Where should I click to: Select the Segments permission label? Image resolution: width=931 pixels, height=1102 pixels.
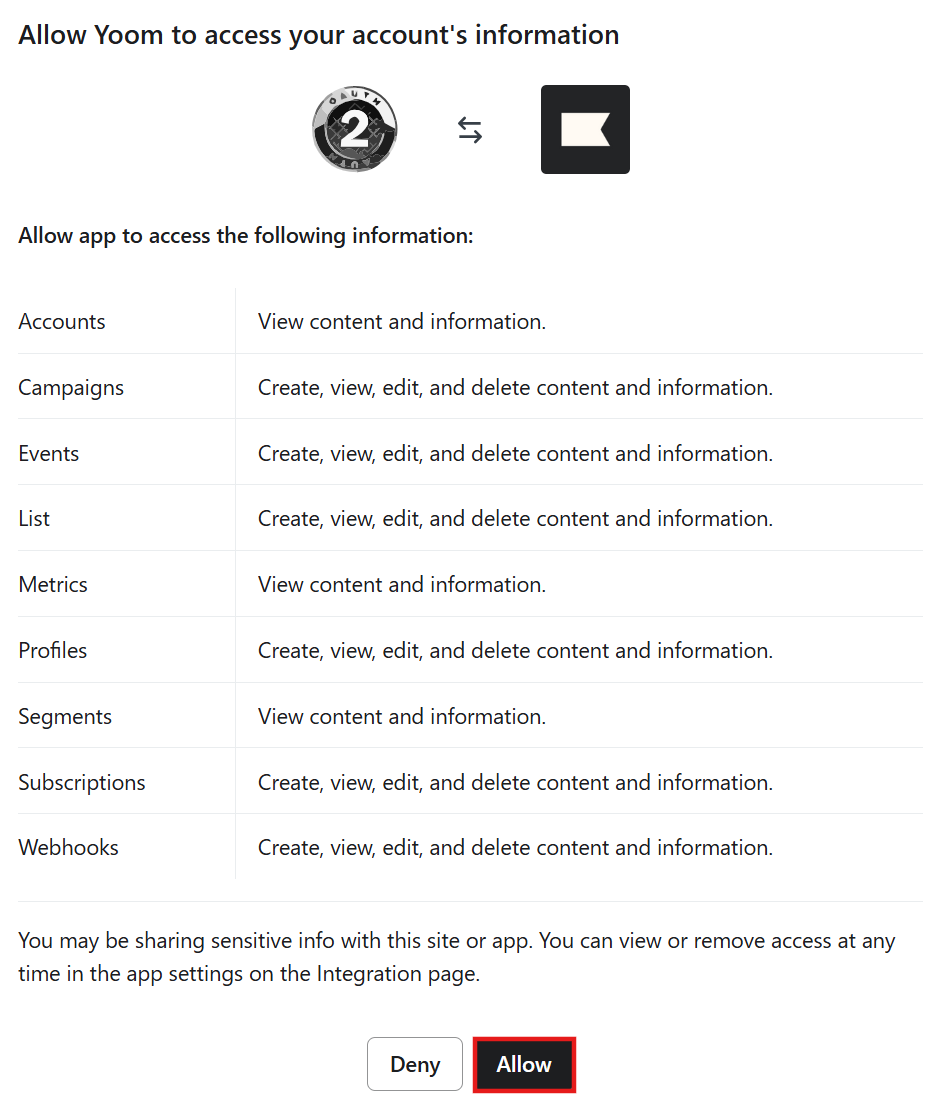coord(65,717)
